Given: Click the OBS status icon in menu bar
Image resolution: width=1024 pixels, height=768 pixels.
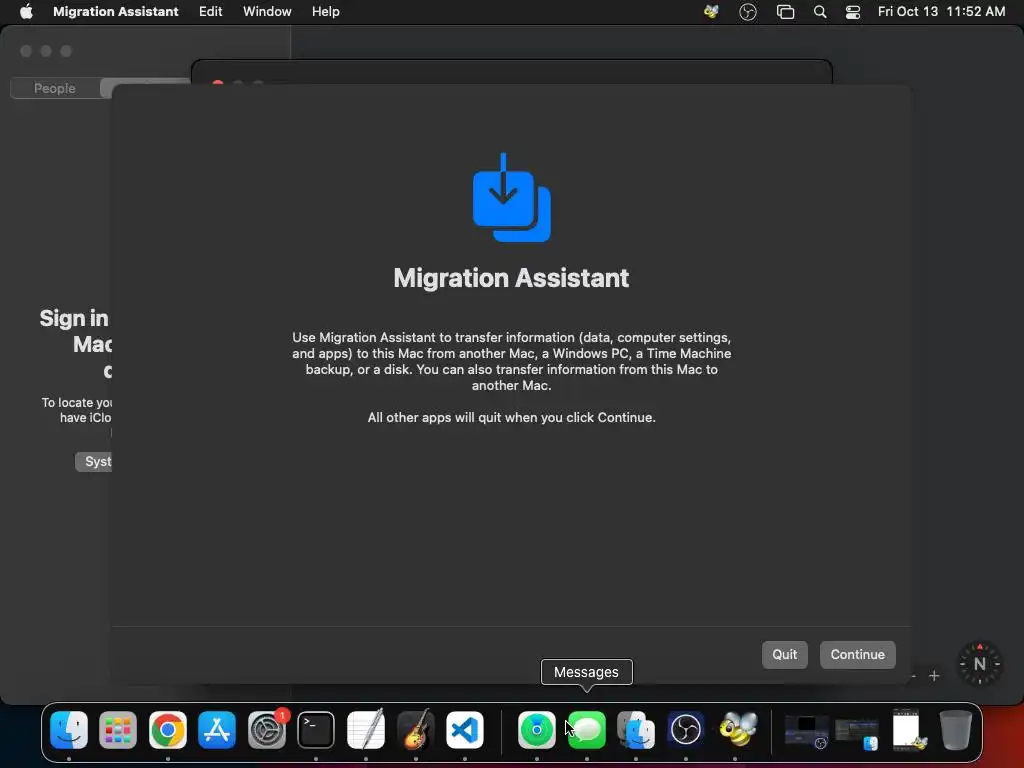Looking at the screenshot, I should pyautogui.click(x=748, y=11).
